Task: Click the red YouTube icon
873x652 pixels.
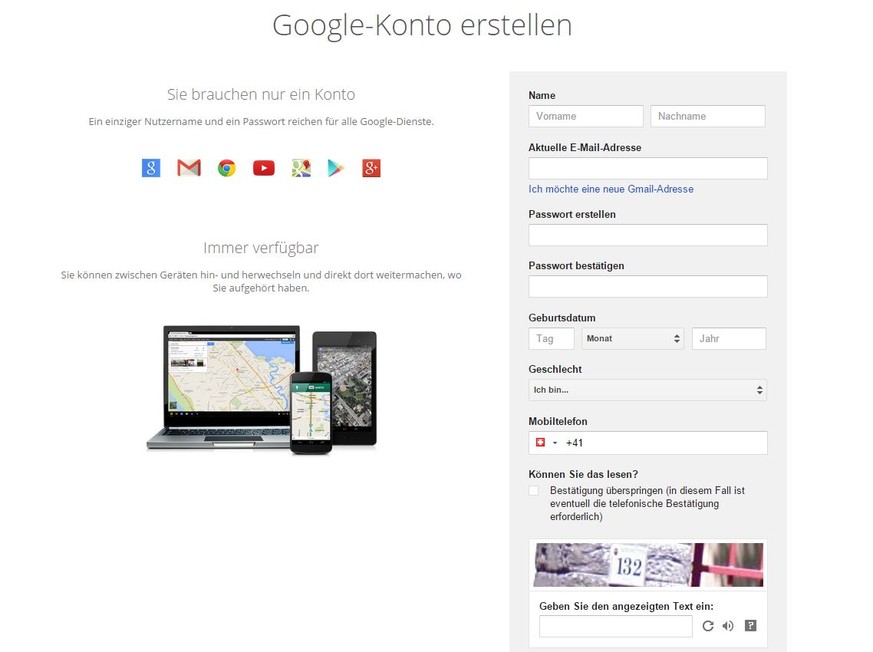Action: tap(263, 168)
